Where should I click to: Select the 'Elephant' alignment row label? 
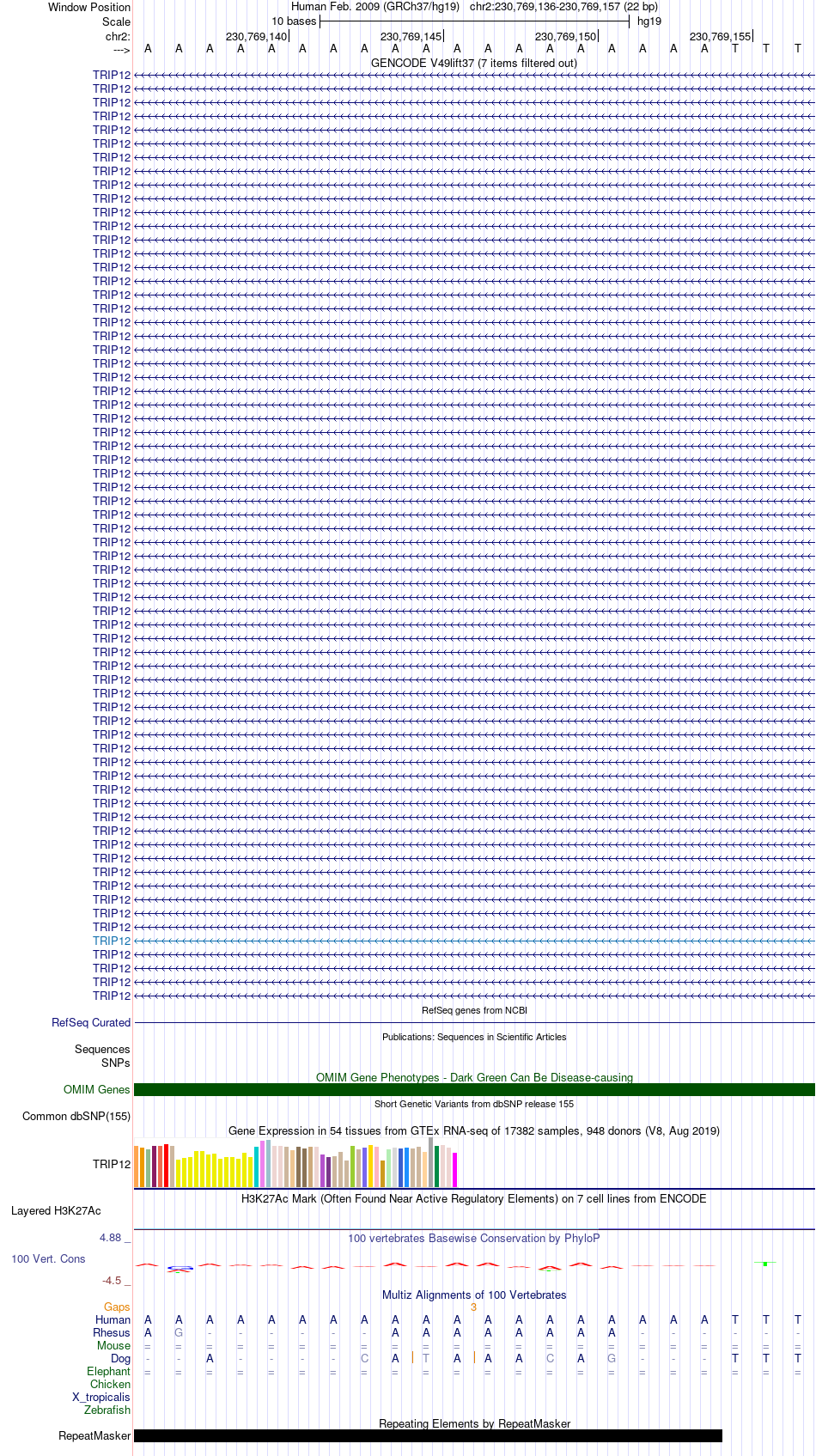[108, 1371]
